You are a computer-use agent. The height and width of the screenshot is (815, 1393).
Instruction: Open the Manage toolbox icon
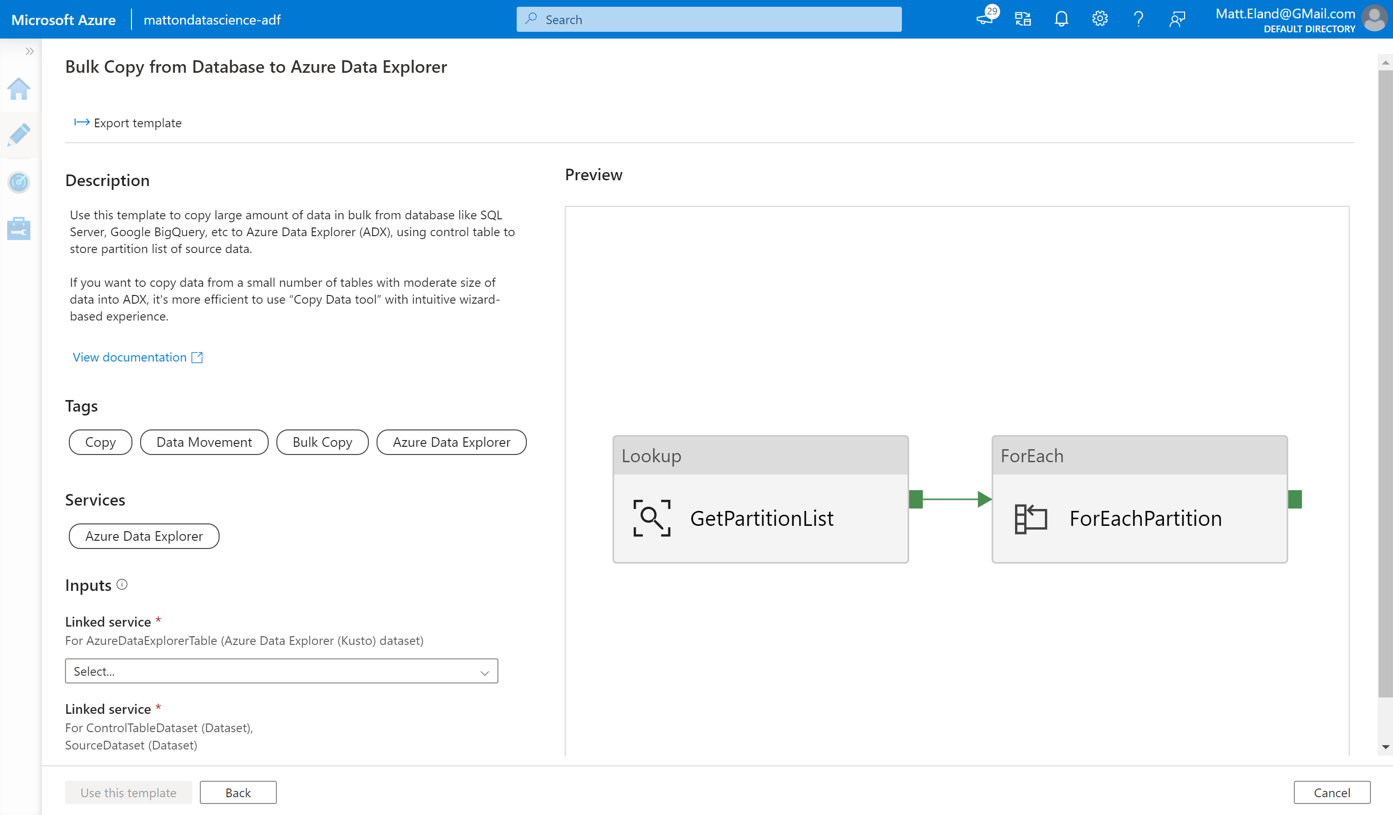(x=19, y=228)
